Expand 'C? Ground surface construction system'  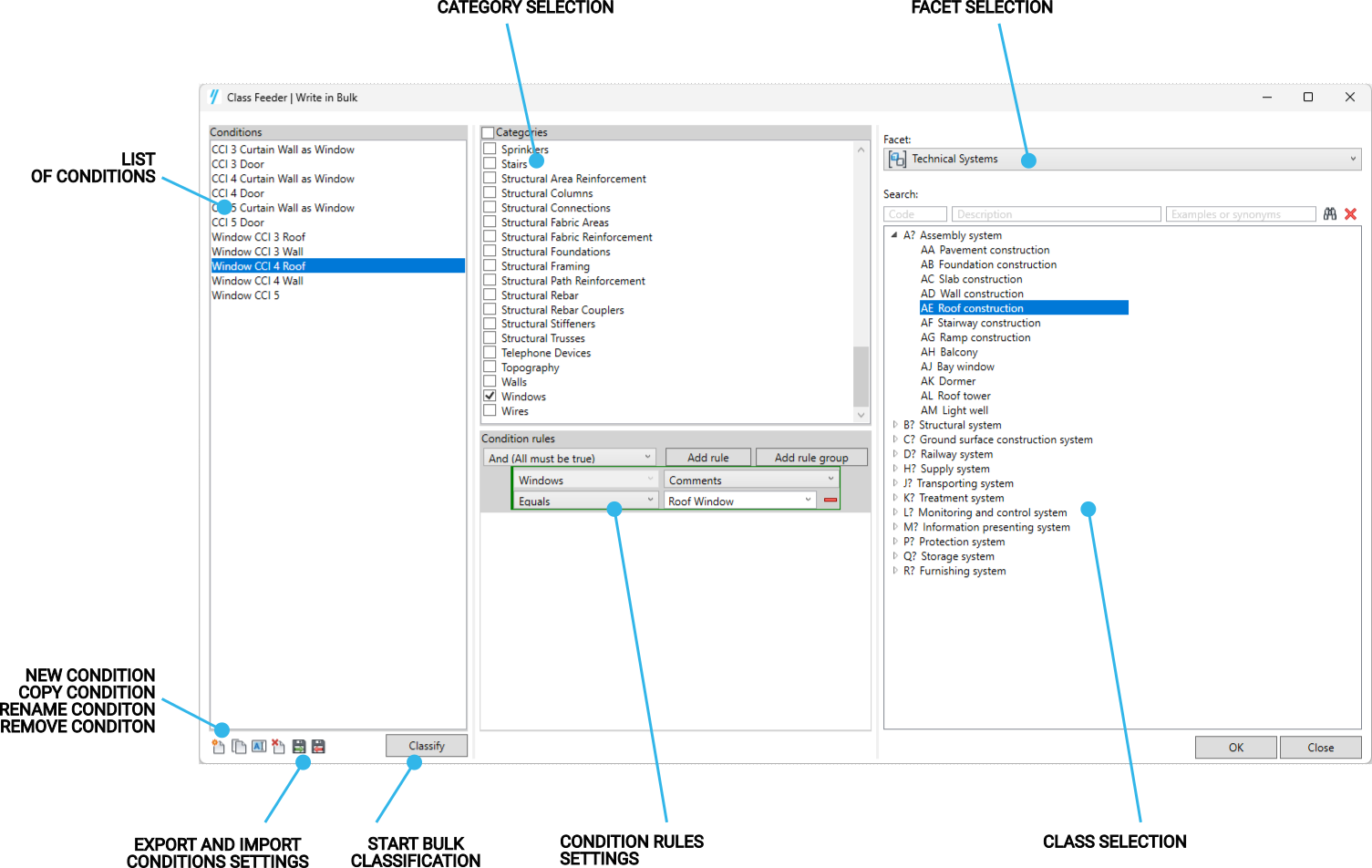[894, 439]
